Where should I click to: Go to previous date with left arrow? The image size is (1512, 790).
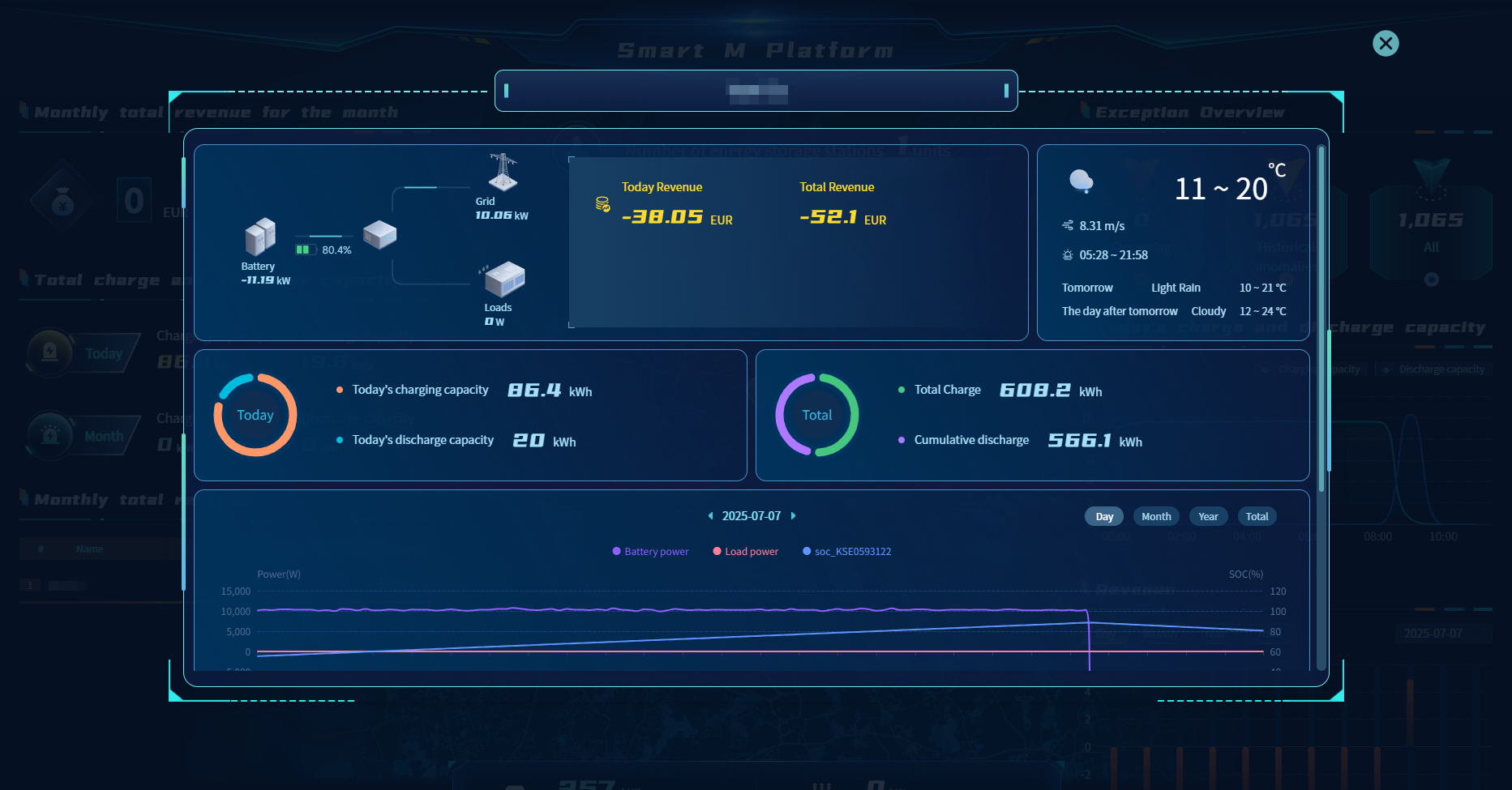tap(711, 516)
